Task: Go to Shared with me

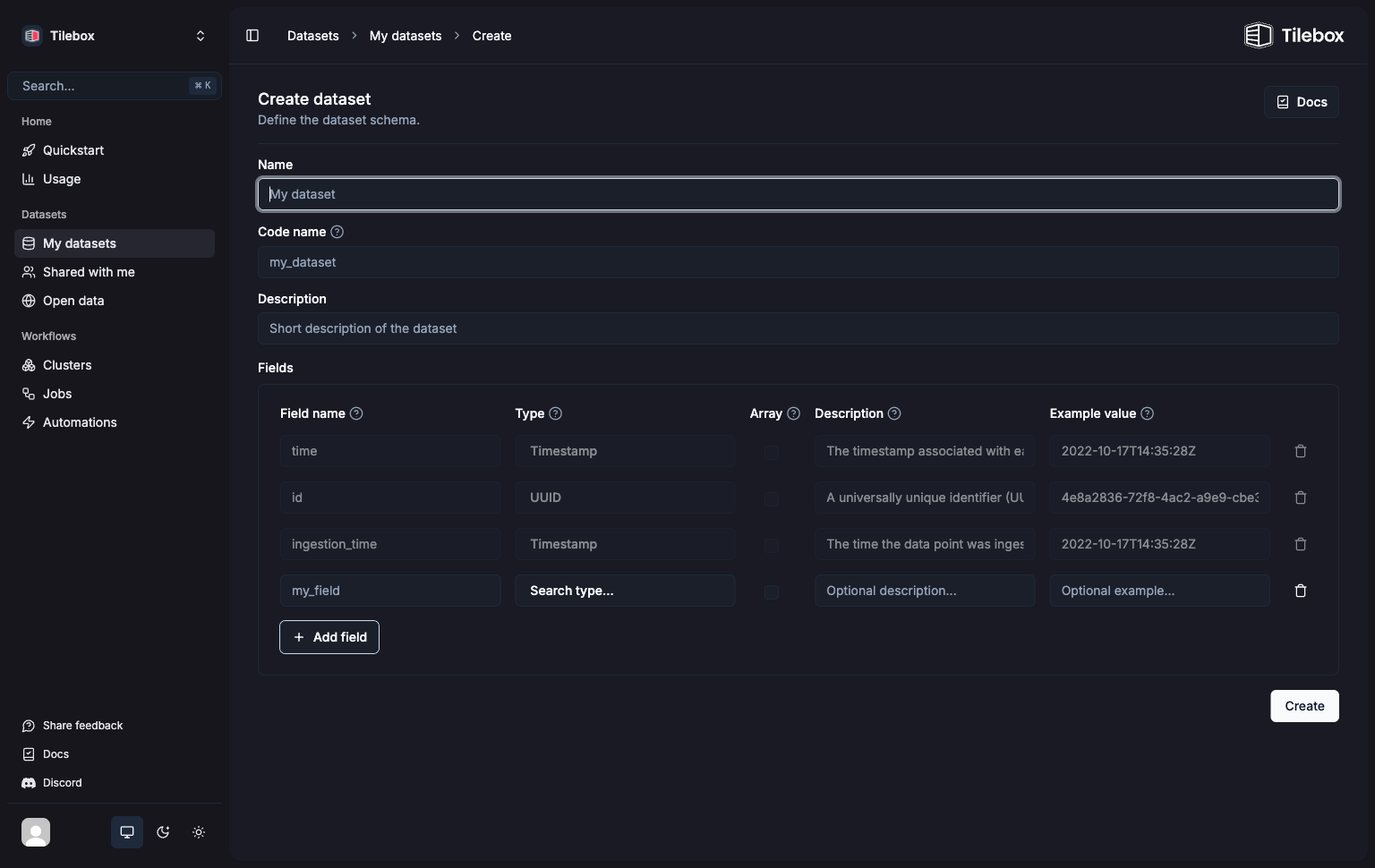Action: coord(115,272)
